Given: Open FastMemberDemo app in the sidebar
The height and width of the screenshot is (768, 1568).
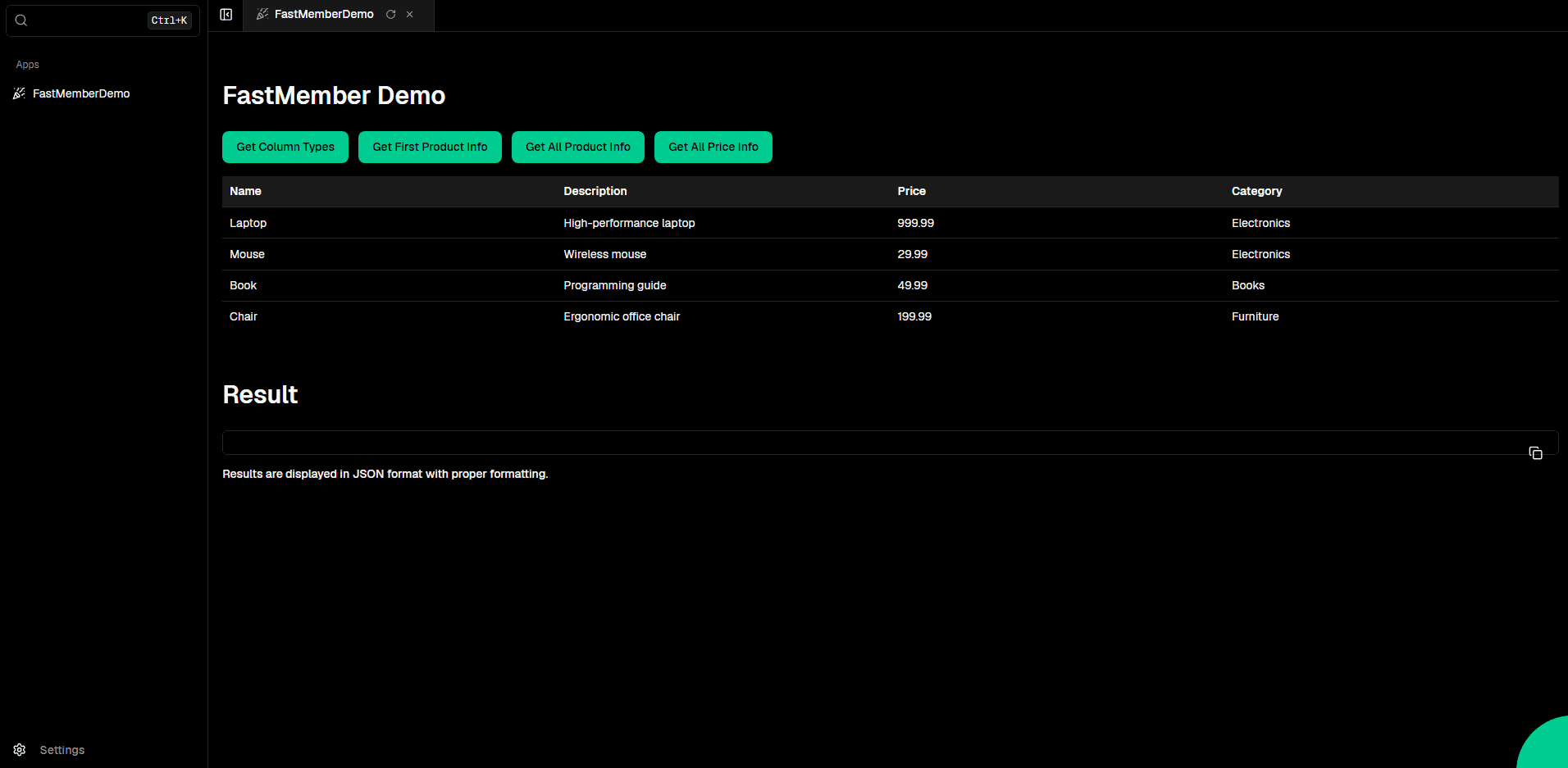Looking at the screenshot, I should pyautogui.click(x=80, y=93).
